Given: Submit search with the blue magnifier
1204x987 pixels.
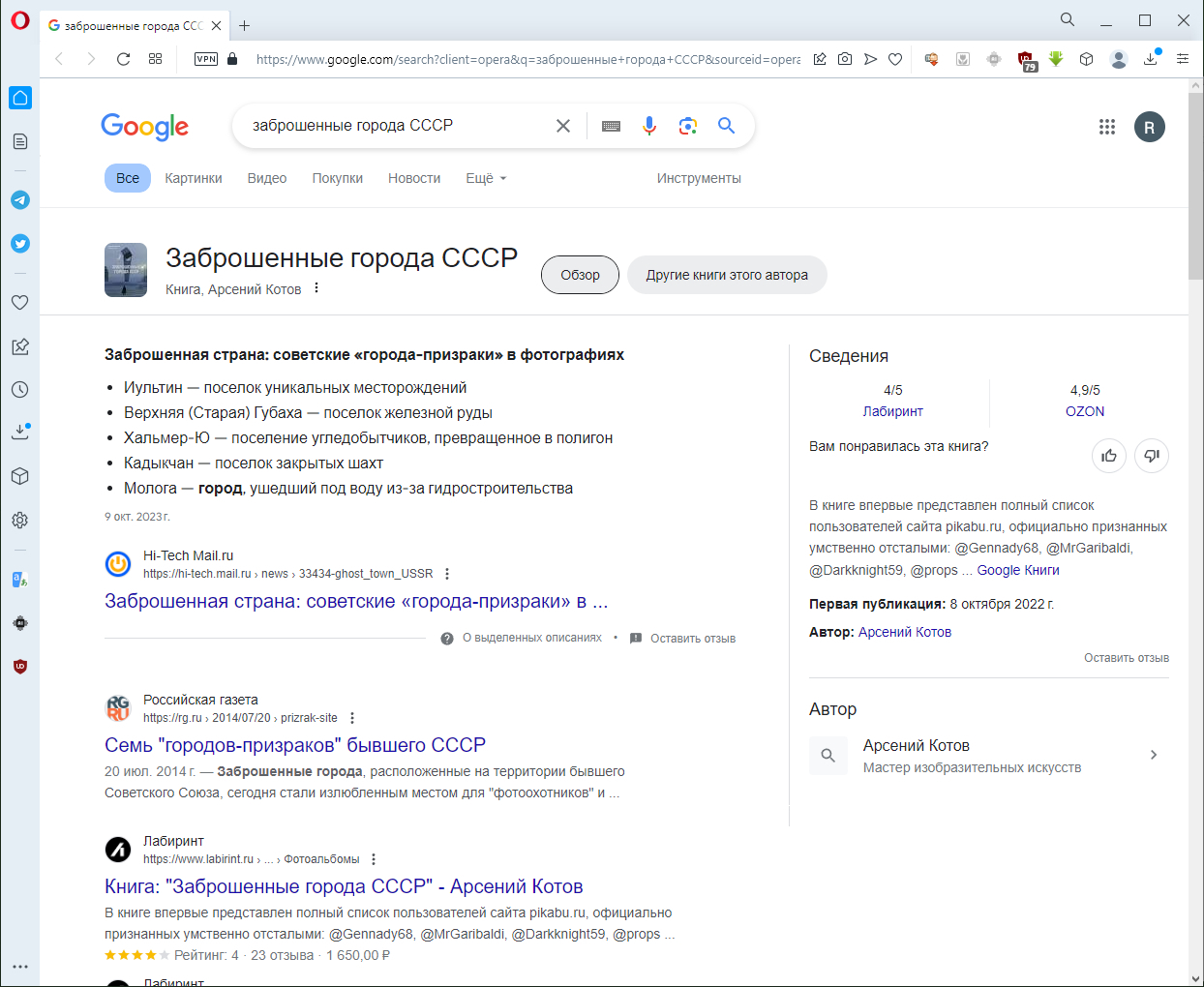Looking at the screenshot, I should [x=727, y=126].
